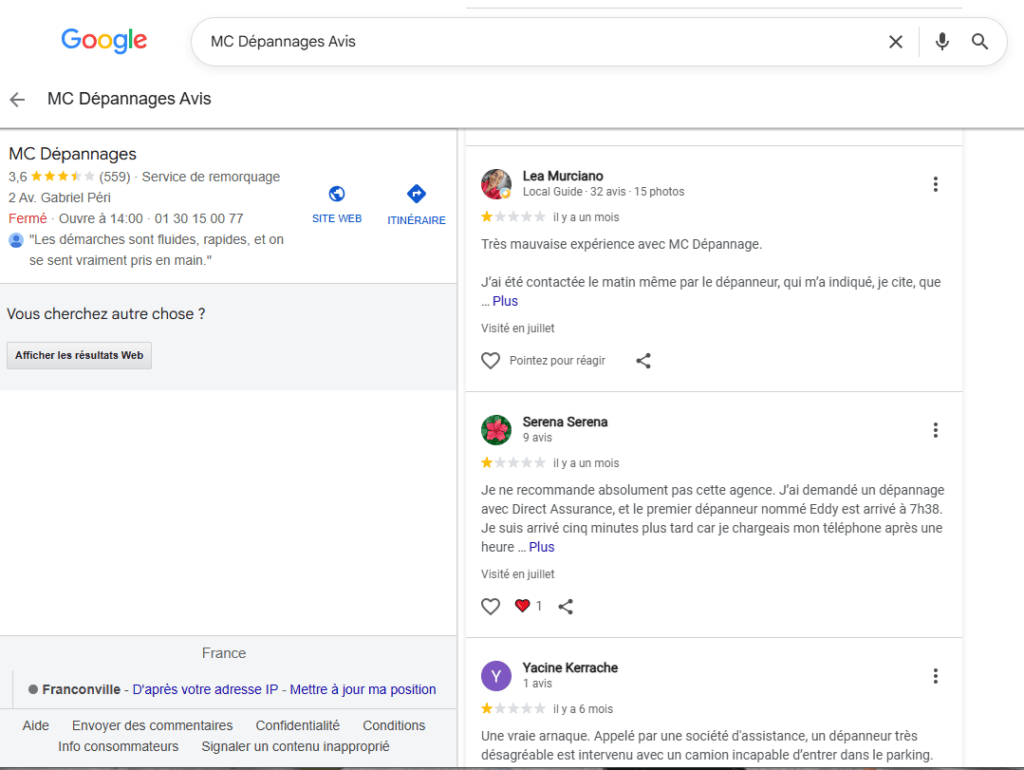Image resolution: width=1024 pixels, height=770 pixels.
Task: Open options menu for Yacine Kerrache review
Action: coord(935,676)
